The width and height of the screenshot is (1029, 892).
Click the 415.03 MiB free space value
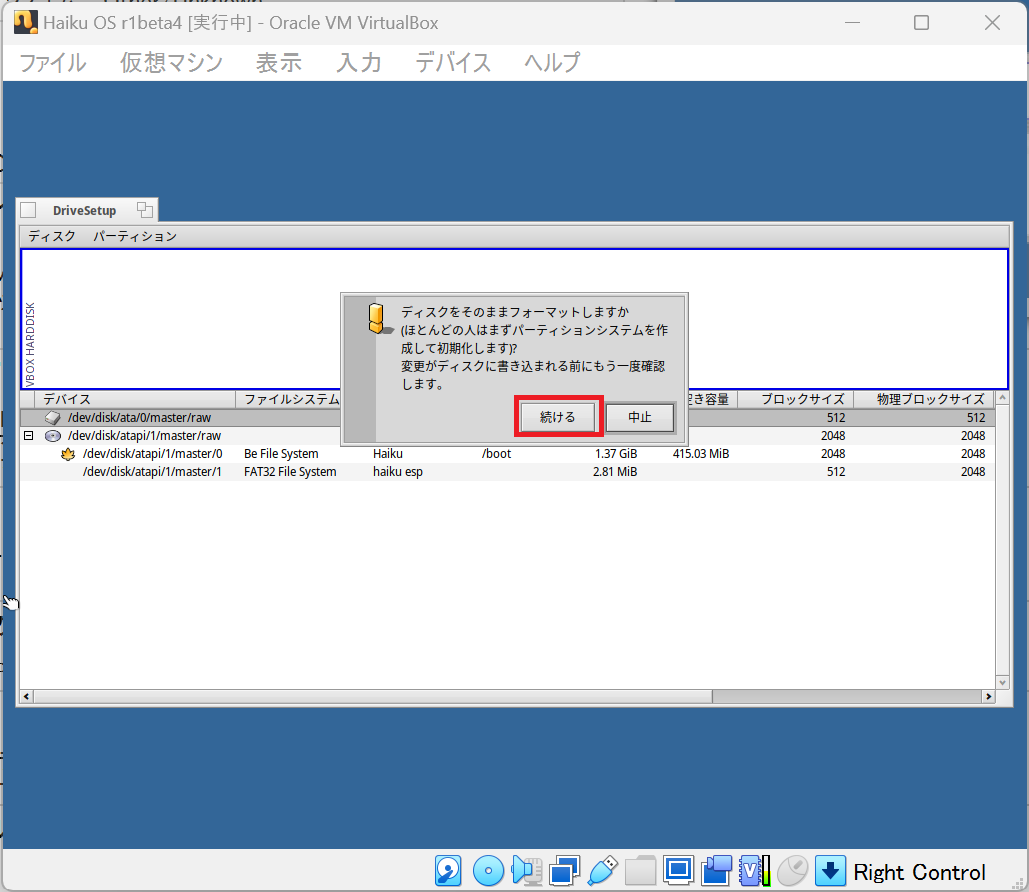[701, 454]
